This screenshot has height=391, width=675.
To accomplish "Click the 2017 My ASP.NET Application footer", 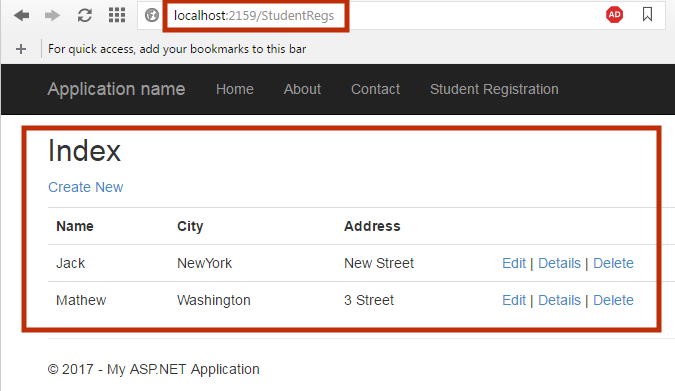I will [154, 369].
